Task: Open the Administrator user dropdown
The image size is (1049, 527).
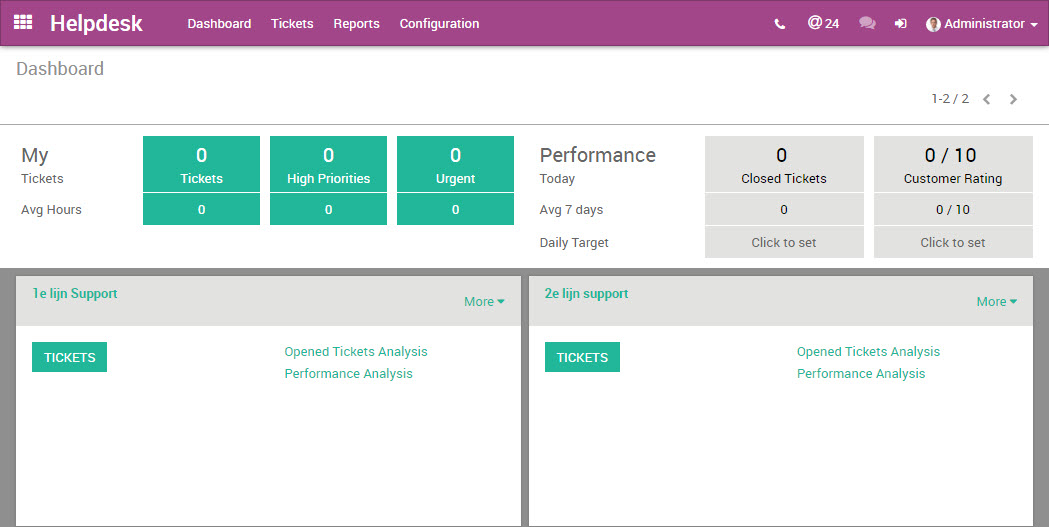Action: point(981,24)
